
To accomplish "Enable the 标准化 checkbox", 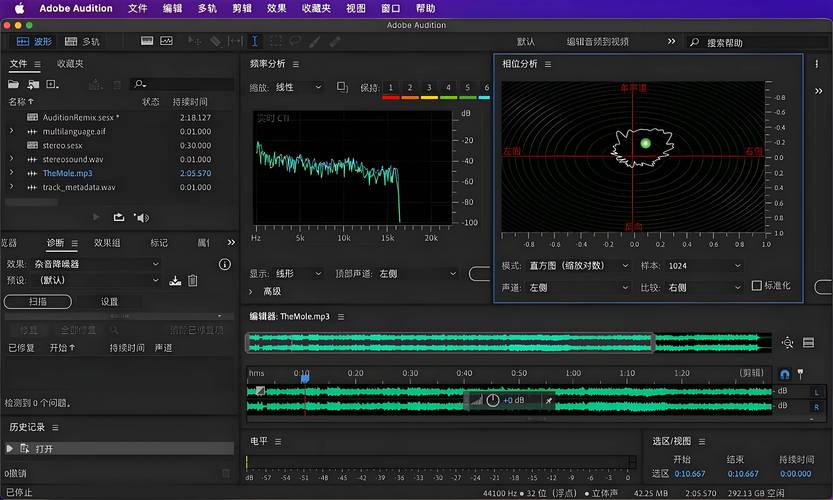I will coord(757,286).
